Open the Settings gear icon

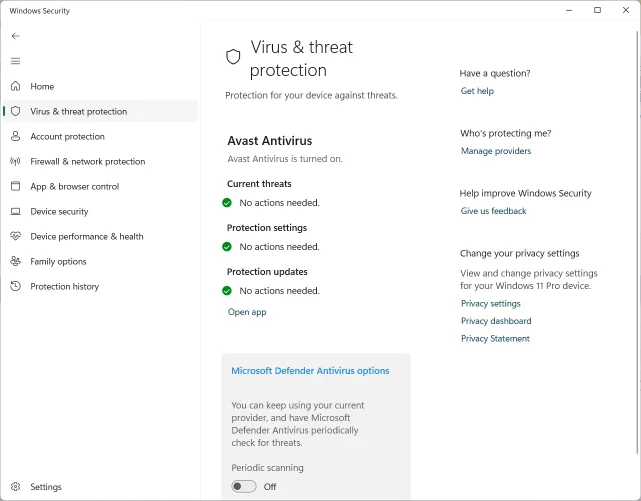click(16, 487)
